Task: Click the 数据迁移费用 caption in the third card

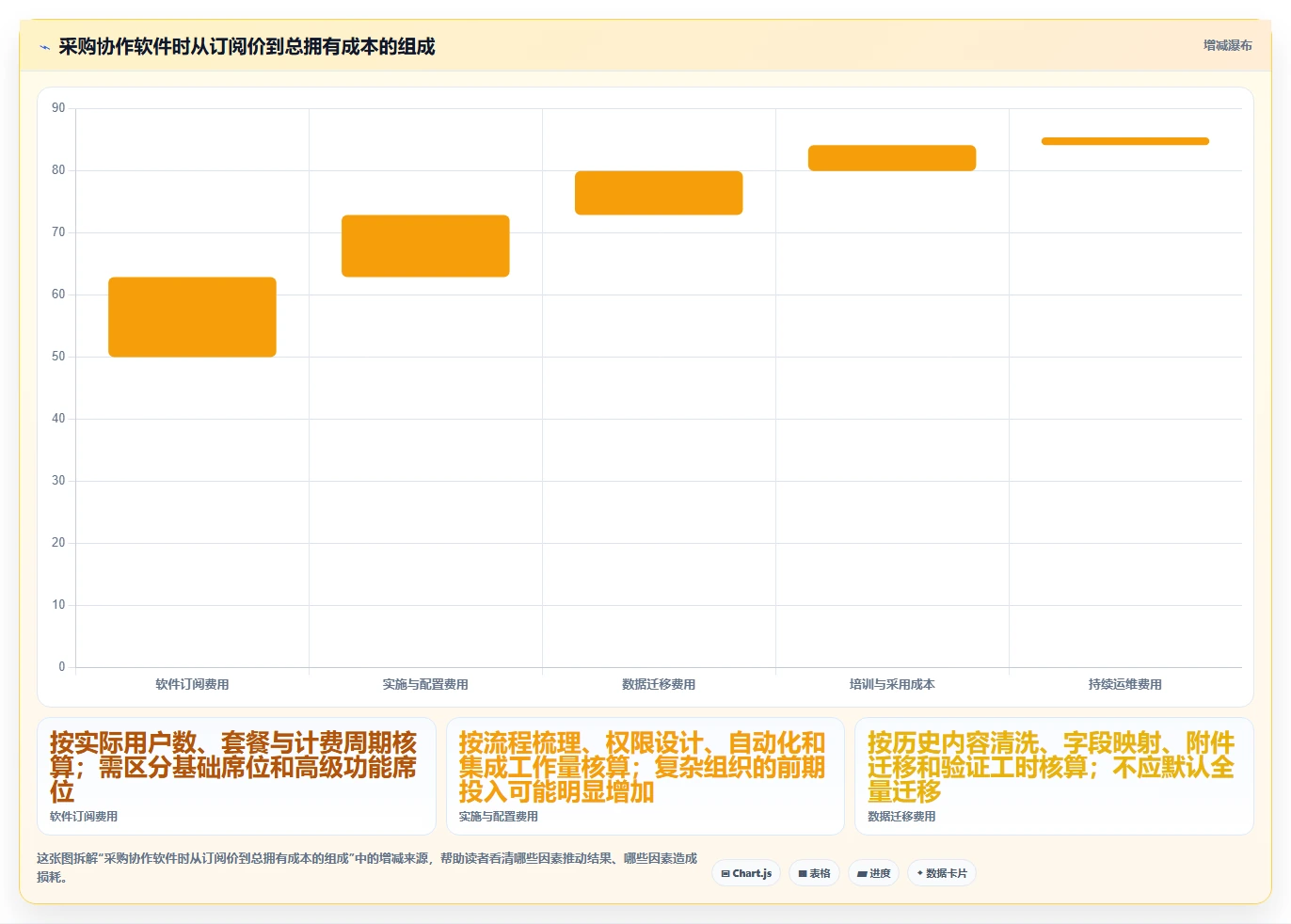Action: click(901, 817)
